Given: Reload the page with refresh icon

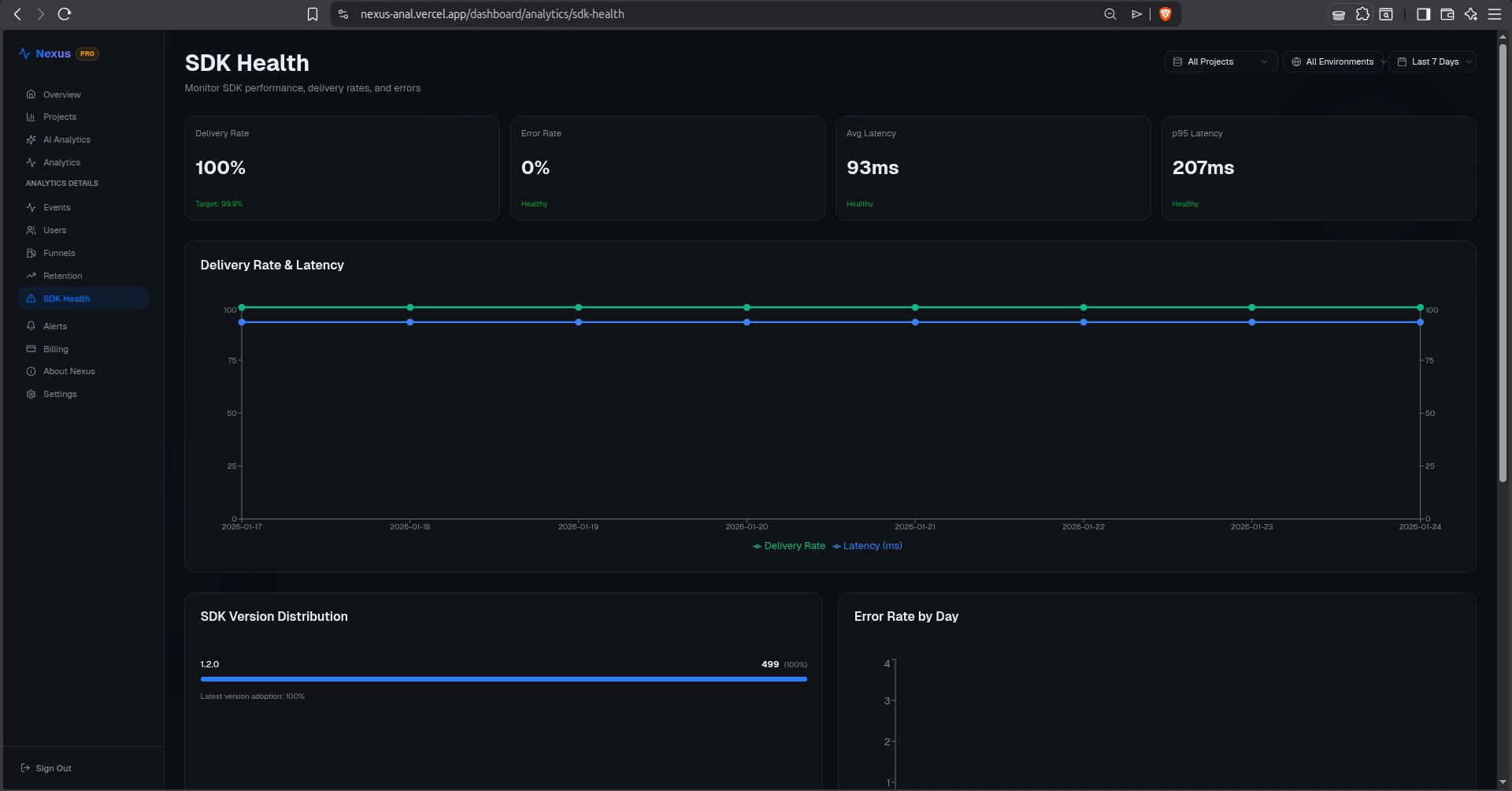Looking at the screenshot, I should pyautogui.click(x=65, y=14).
